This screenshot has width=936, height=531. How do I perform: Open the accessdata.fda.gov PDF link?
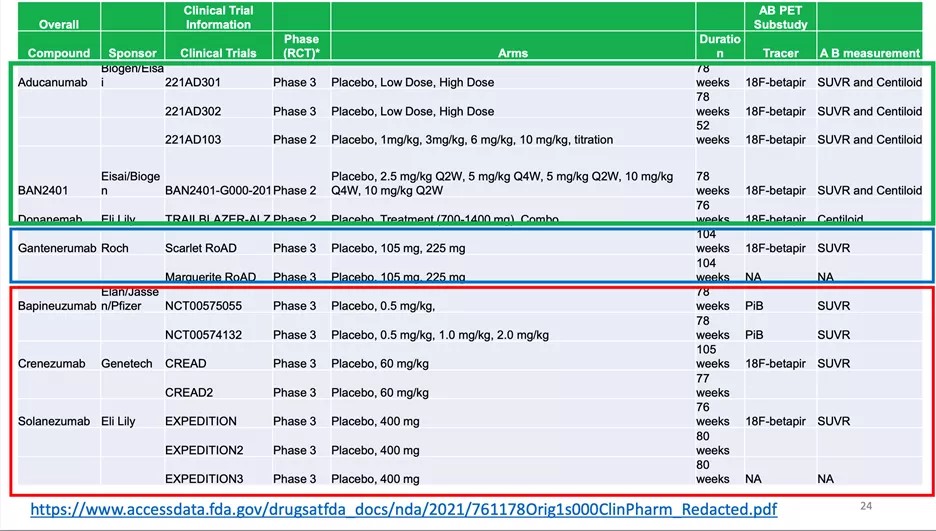click(404, 509)
